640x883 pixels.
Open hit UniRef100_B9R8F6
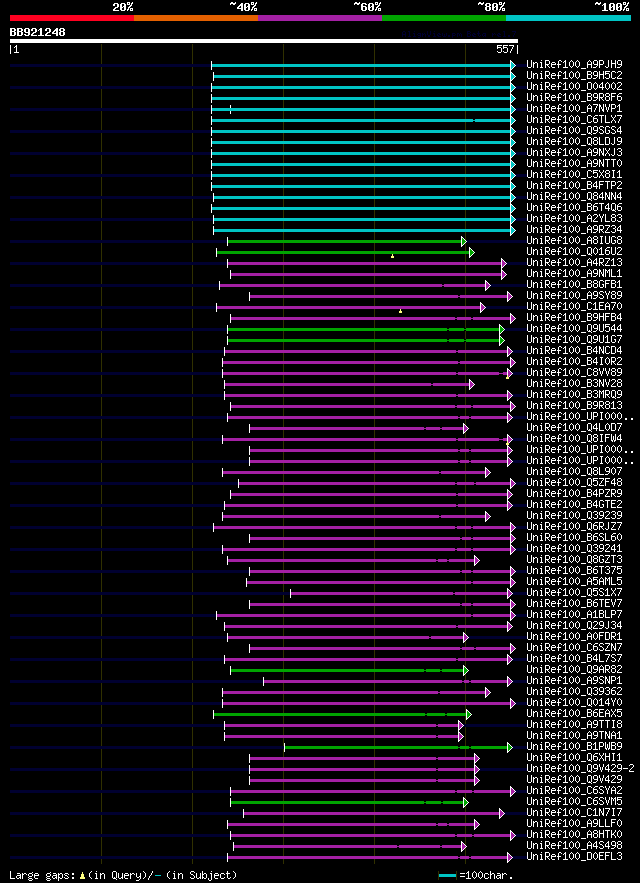[x=574, y=97]
